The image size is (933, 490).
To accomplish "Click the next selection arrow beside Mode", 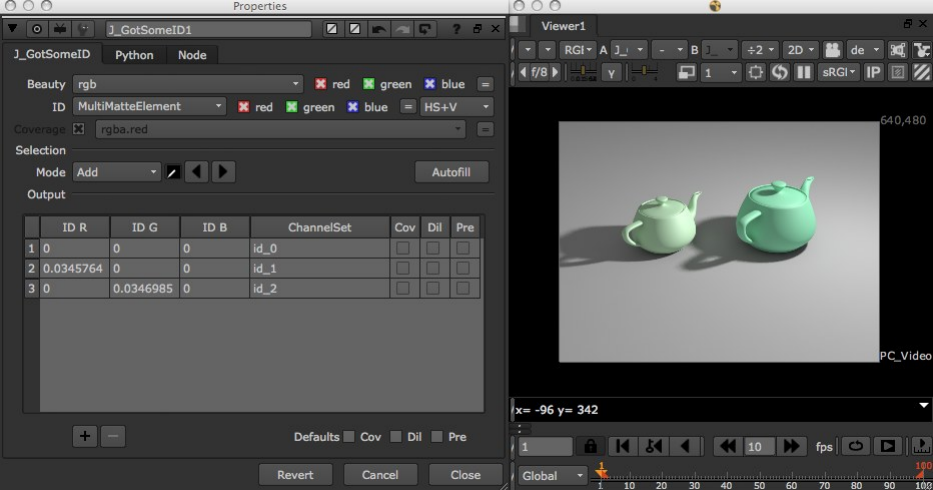I will pyautogui.click(x=223, y=172).
